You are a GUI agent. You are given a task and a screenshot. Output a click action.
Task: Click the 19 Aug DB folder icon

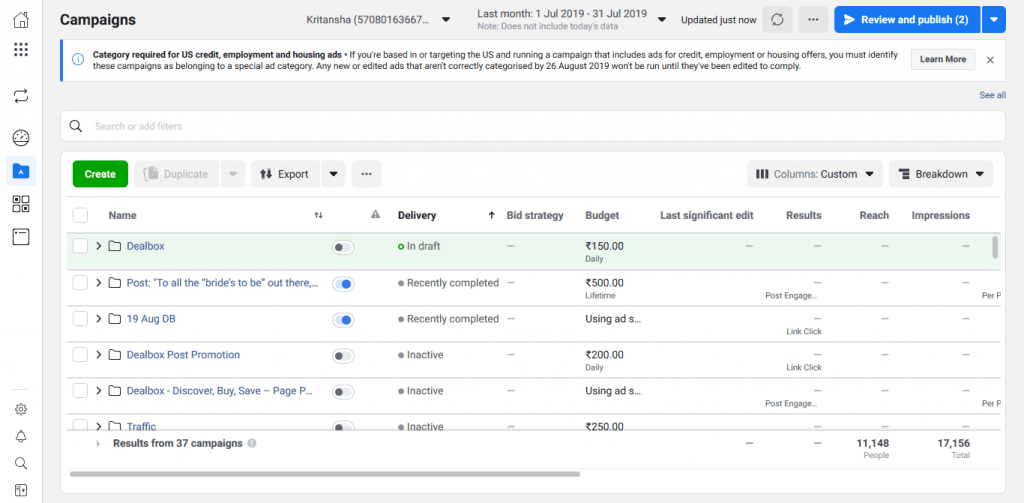[115, 319]
